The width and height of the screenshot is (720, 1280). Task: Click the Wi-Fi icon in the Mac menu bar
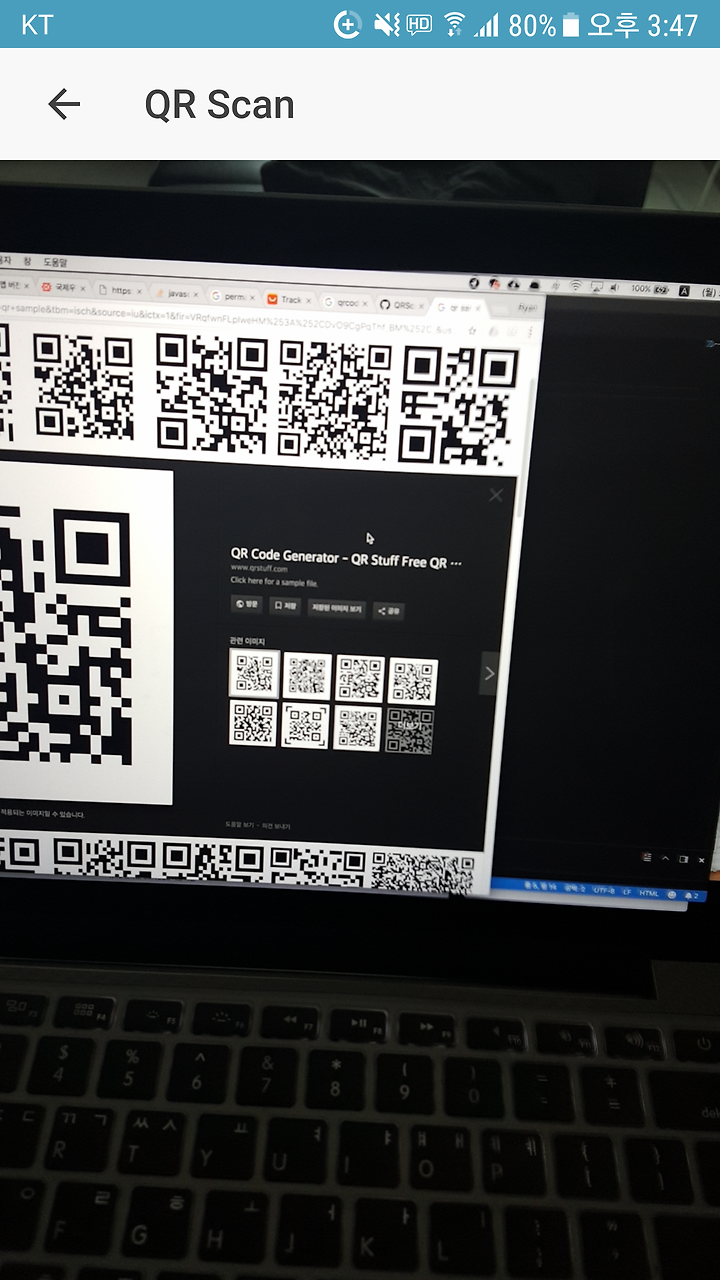(x=576, y=286)
